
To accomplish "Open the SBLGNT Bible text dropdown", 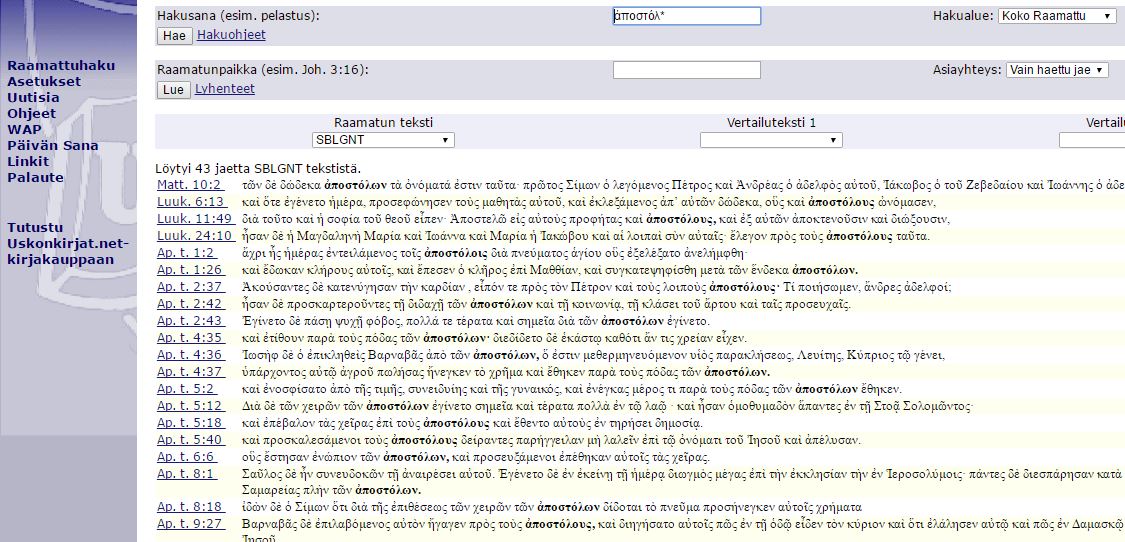I will point(383,140).
